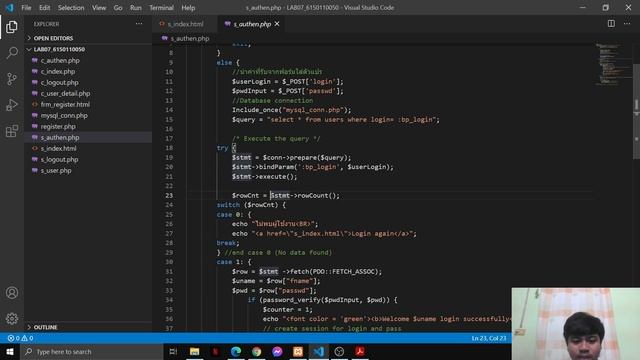The image size is (640, 360).
Task: Open c_authen.php in explorer
Action: [60, 60]
